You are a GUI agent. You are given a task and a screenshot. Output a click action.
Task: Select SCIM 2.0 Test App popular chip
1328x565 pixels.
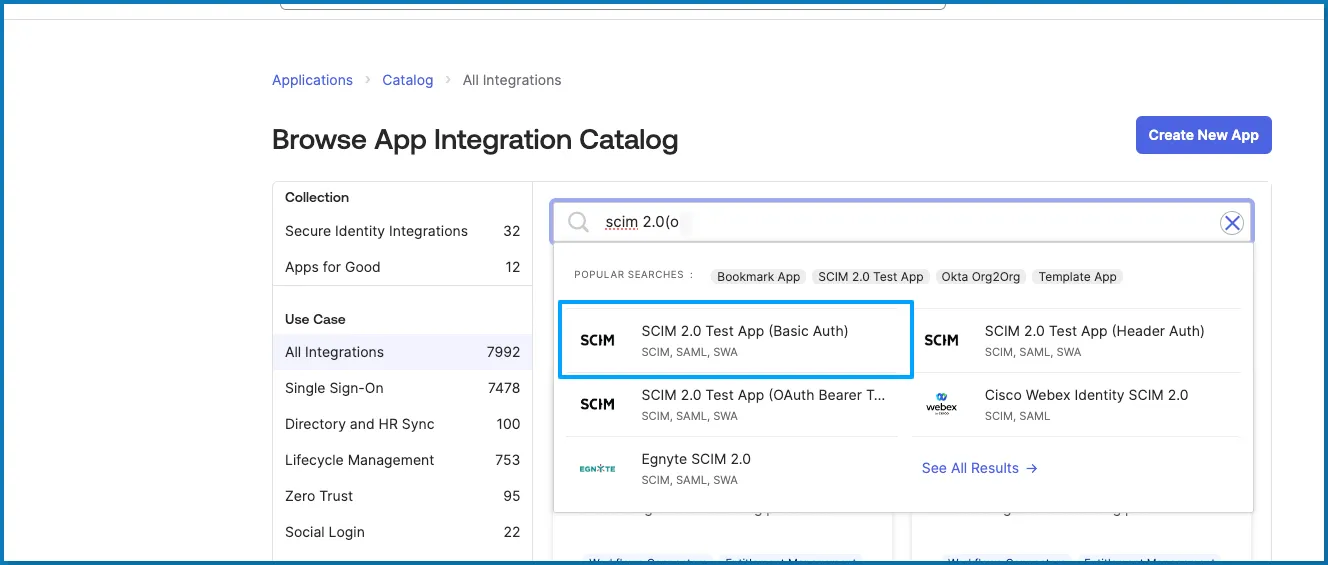[870, 277]
